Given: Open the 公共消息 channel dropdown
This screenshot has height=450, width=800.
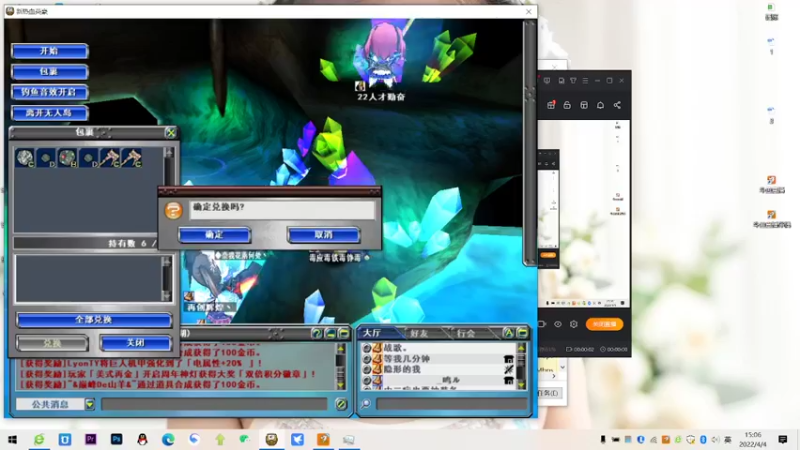Looking at the screenshot, I should point(90,405).
